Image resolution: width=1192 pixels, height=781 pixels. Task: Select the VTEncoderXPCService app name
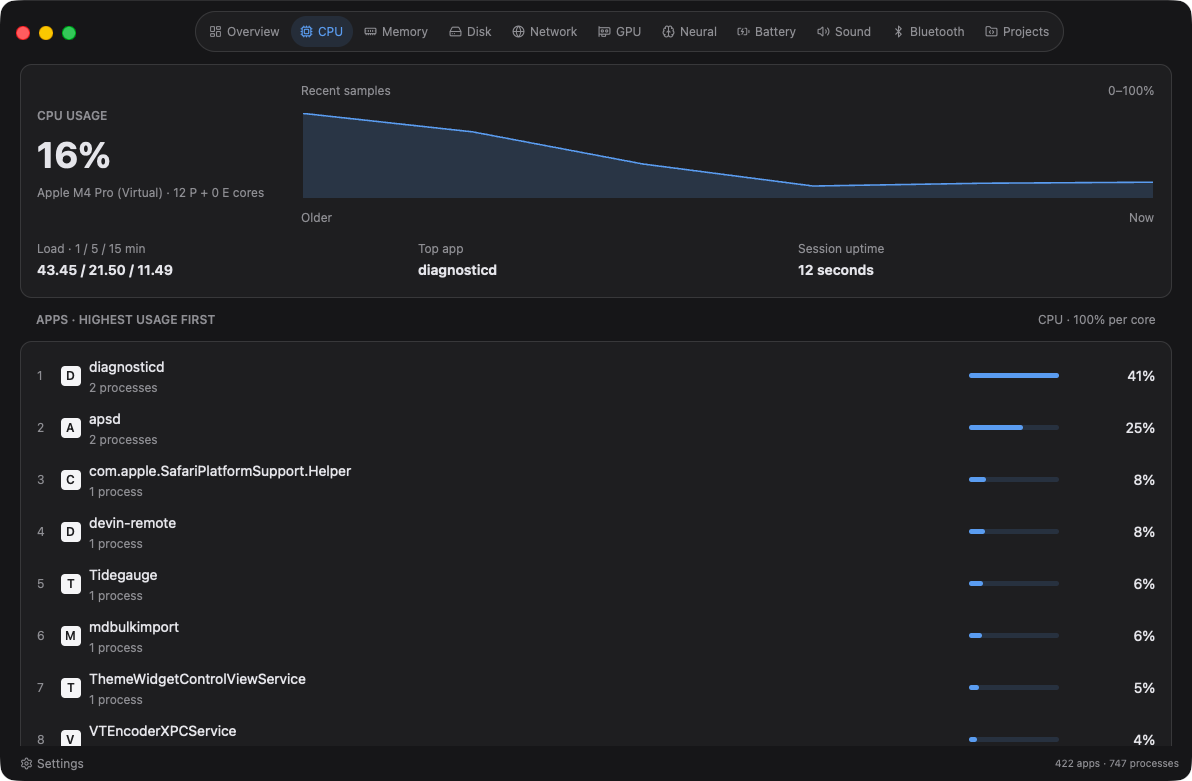point(163,731)
